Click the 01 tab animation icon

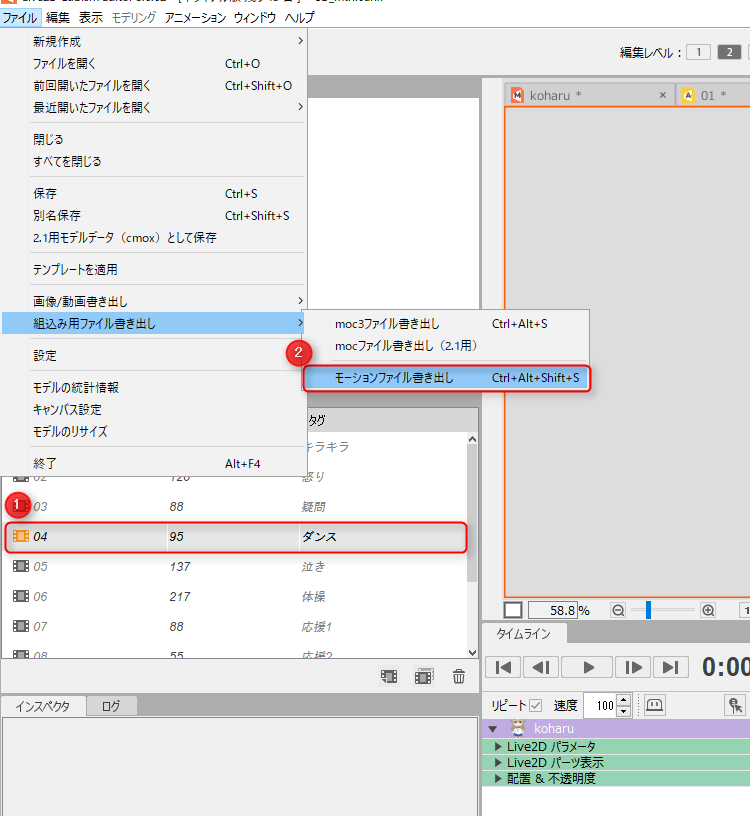pos(688,95)
